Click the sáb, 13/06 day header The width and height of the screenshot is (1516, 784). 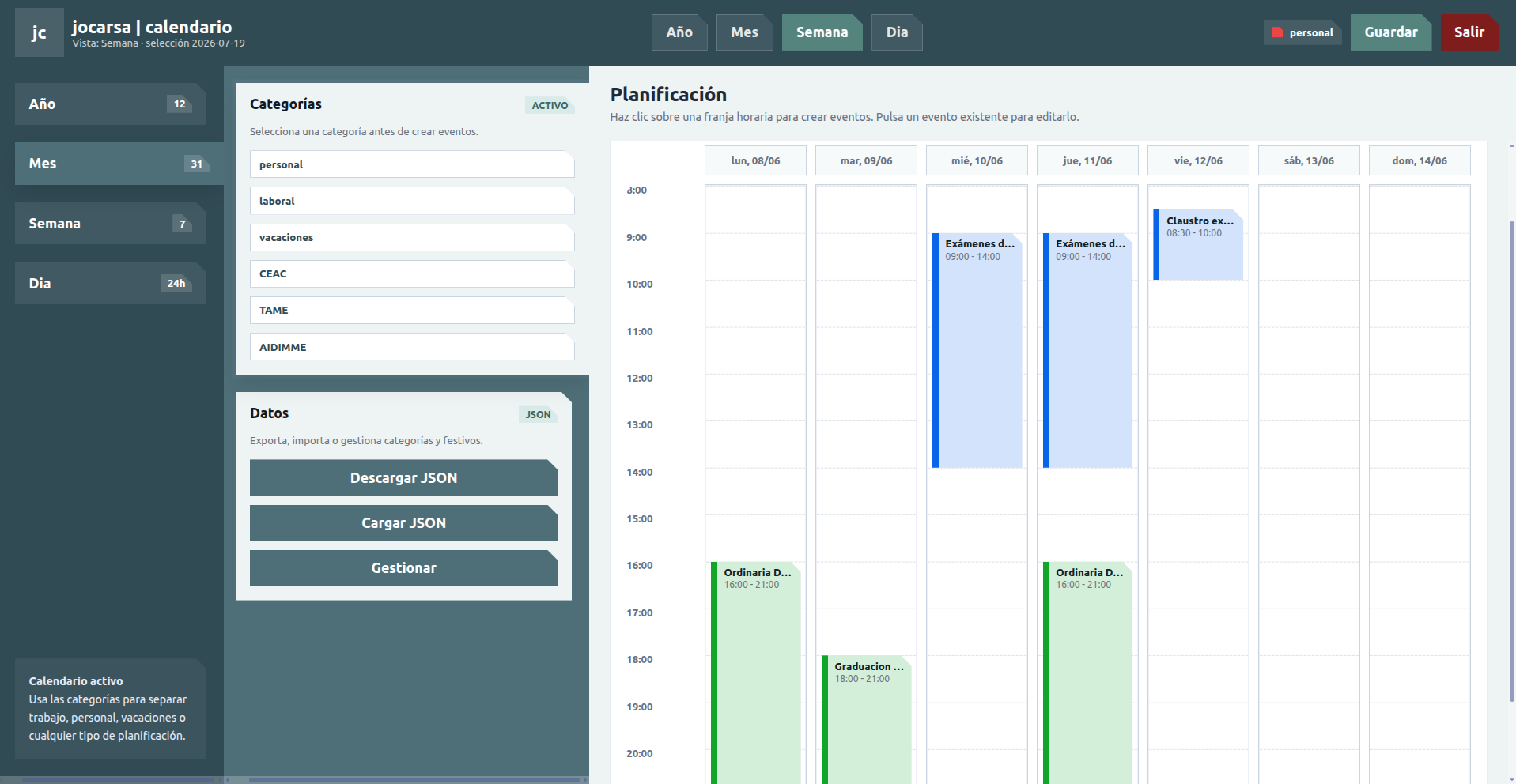point(1309,160)
